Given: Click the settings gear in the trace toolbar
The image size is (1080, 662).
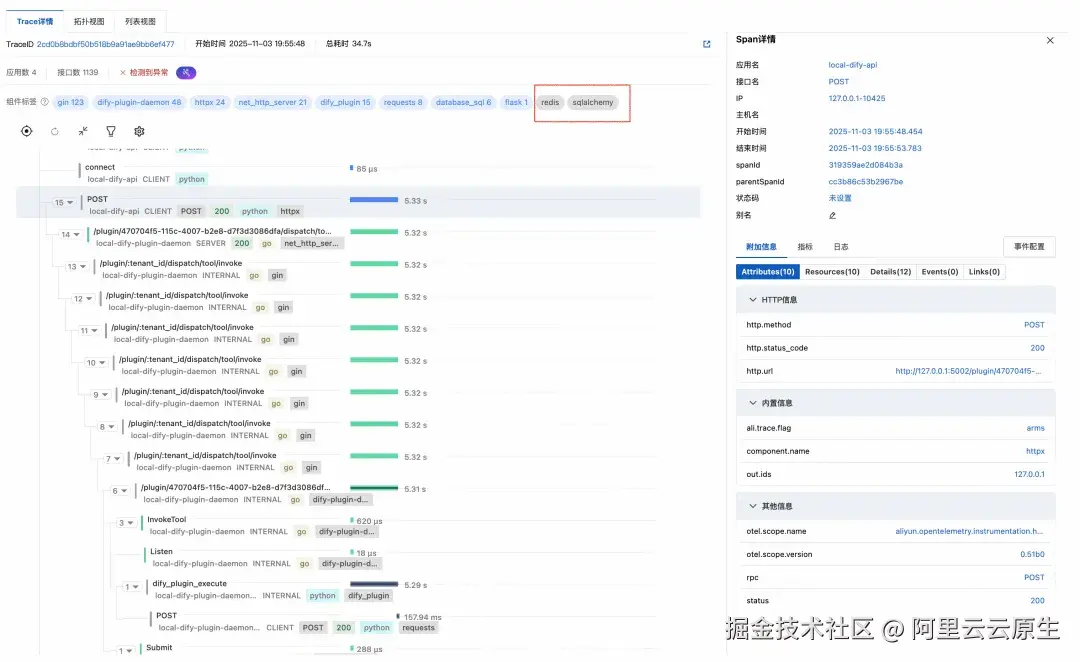Looking at the screenshot, I should [x=139, y=131].
